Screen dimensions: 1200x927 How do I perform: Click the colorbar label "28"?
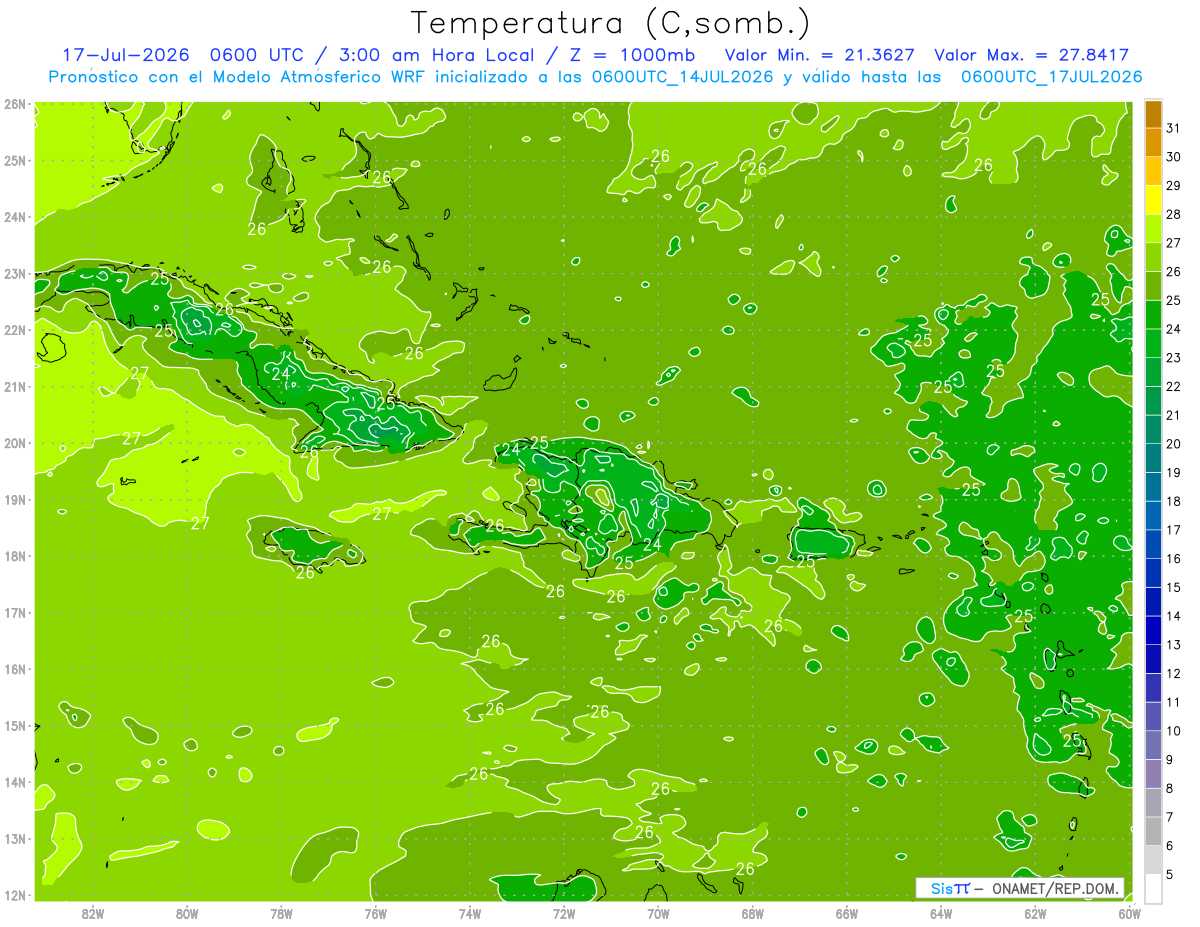[1173, 214]
